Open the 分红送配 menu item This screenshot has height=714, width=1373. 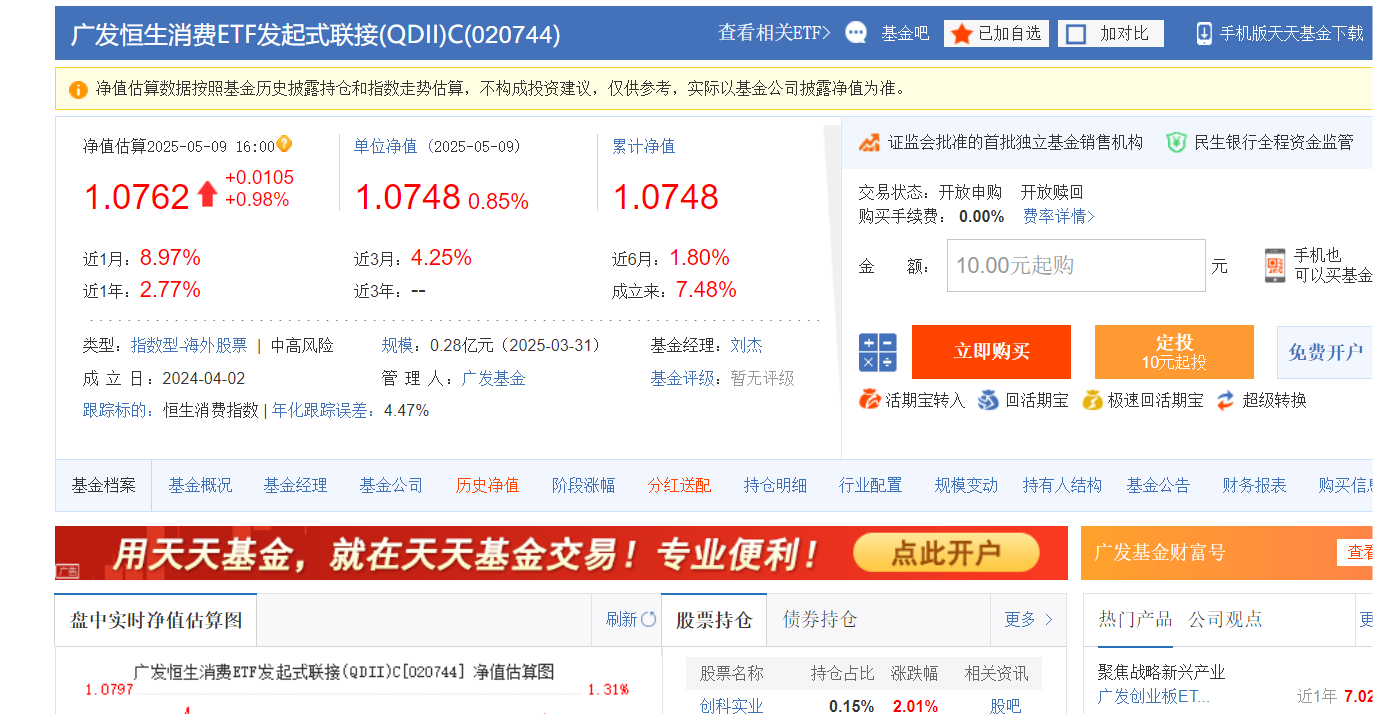point(680,486)
